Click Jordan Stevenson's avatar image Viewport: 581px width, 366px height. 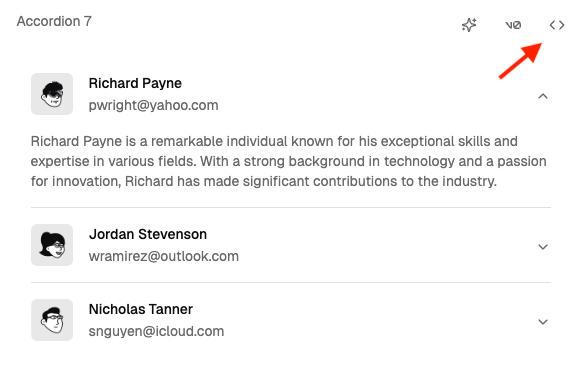point(52,245)
